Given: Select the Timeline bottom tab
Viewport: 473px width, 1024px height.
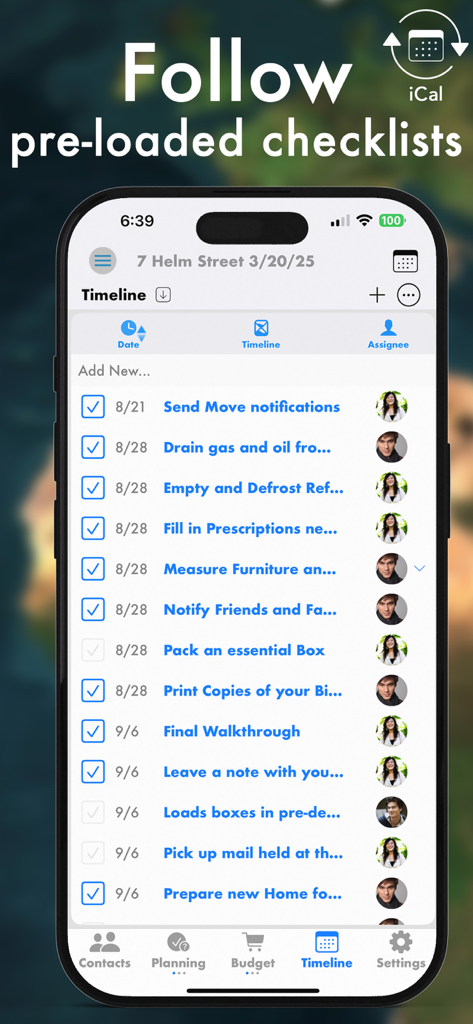Looking at the screenshot, I should [327, 950].
